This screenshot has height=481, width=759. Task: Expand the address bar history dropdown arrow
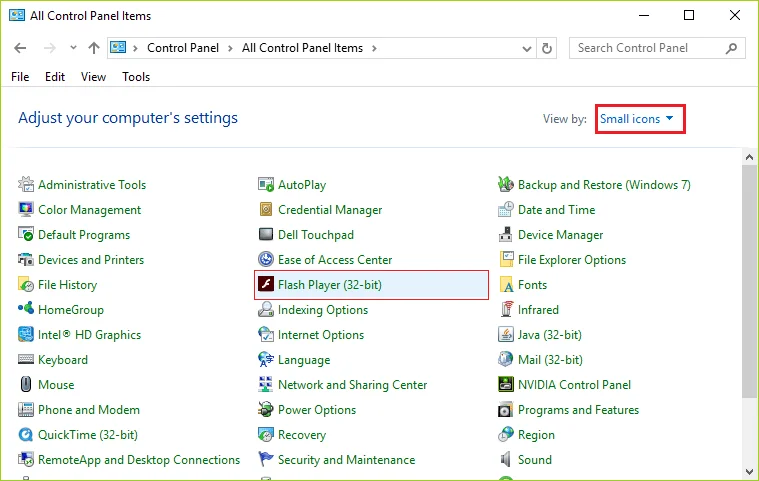click(527, 48)
